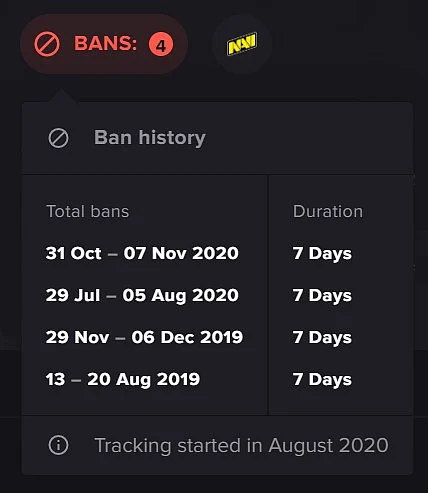Click the Duration column header
428x493 pixels.
point(328,211)
